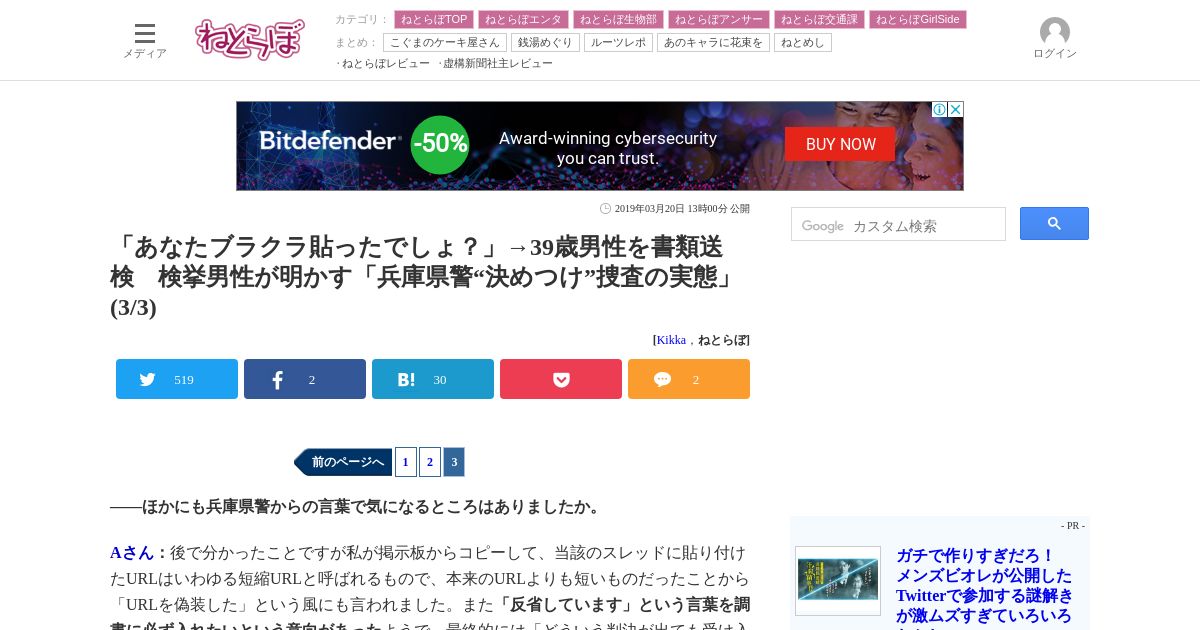Click the Google search magnifier button
Screen dimensions: 1200x630
1054,224
